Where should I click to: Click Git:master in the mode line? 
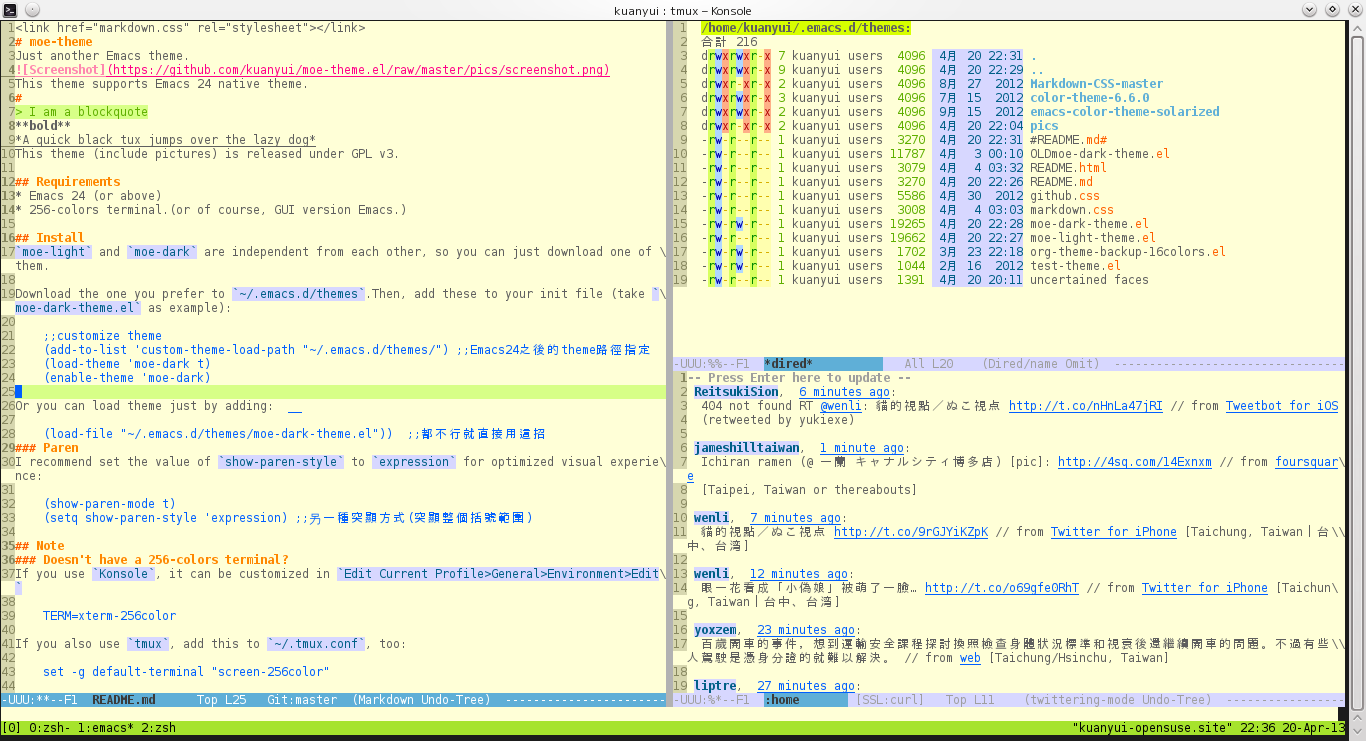301,700
